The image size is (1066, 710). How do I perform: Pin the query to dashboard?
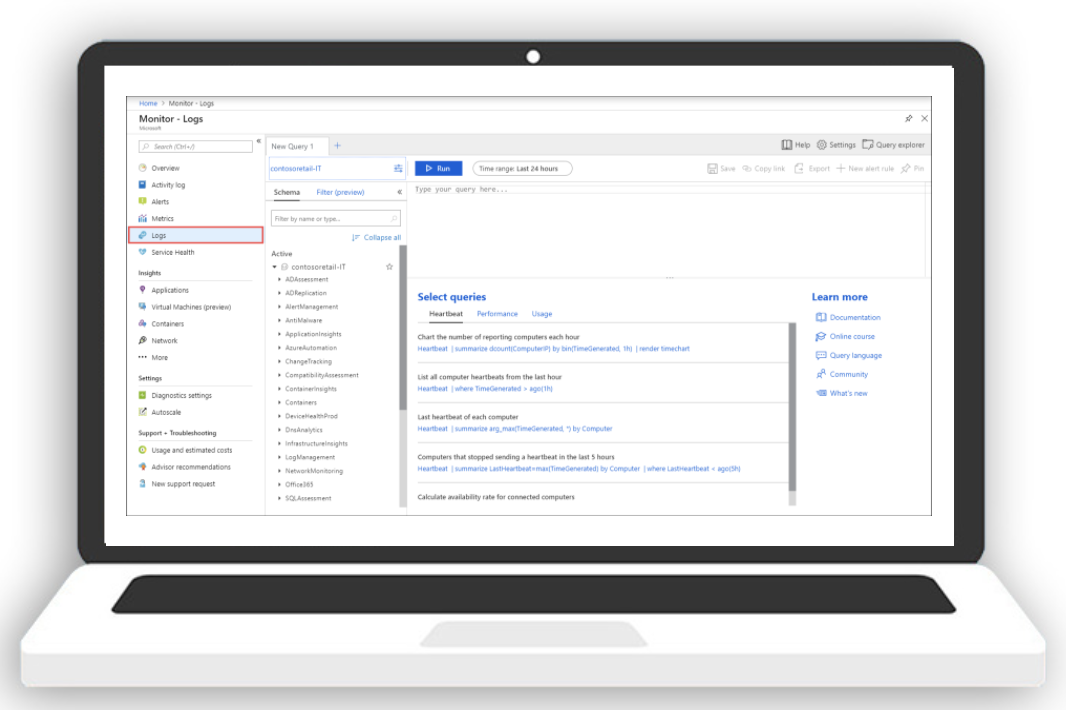912,169
